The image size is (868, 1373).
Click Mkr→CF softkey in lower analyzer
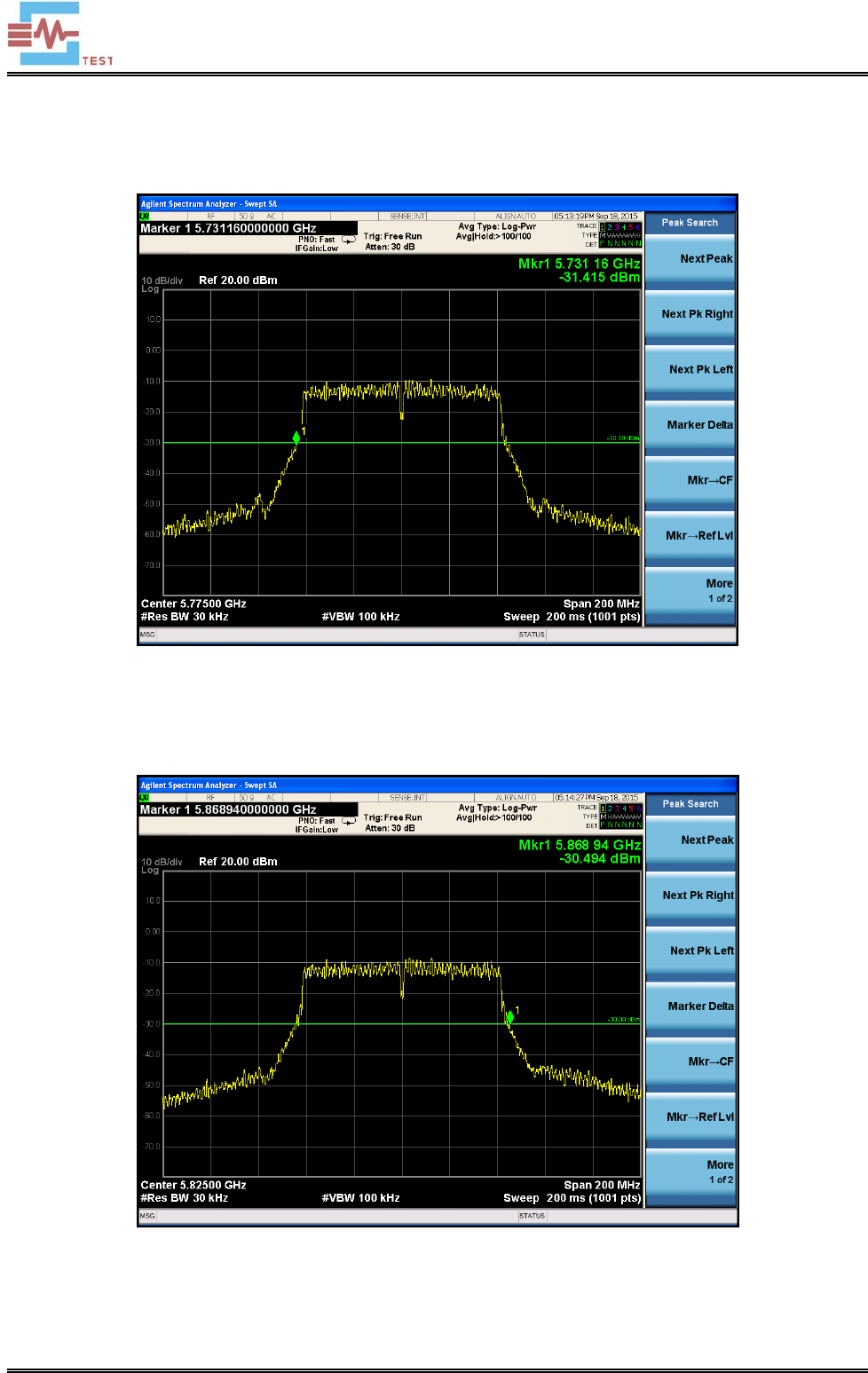(690, 1062)
